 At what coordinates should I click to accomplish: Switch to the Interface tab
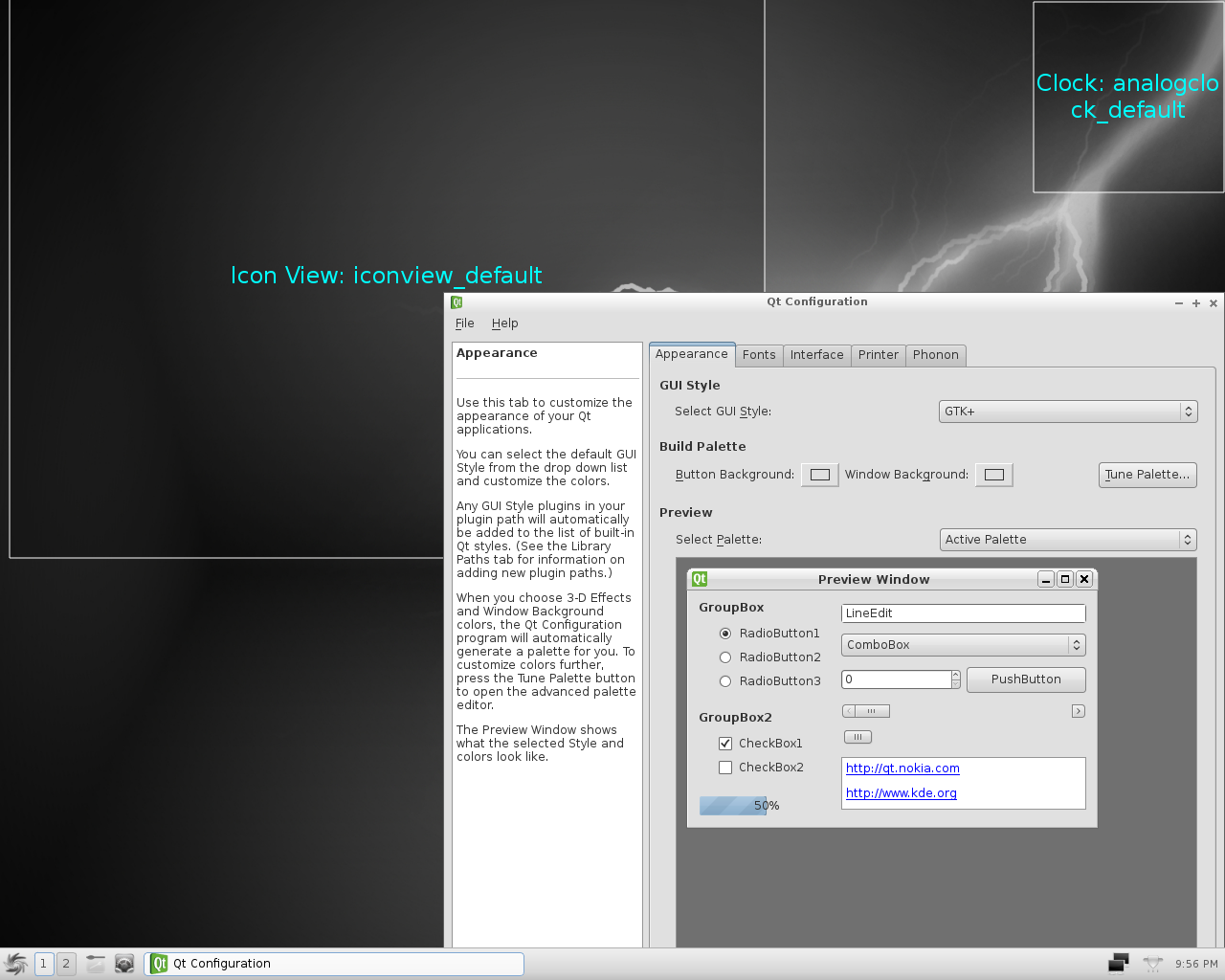(817, 355)
